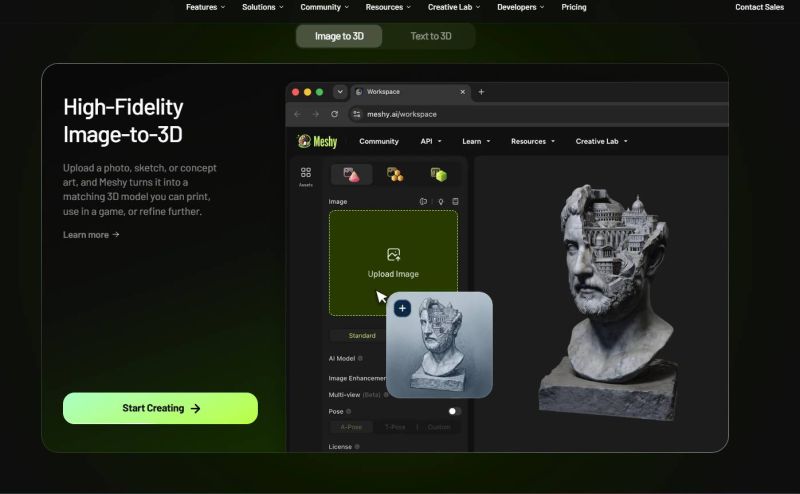Expand the top navigation Resources menu
The height and width of the screenshot is (494, 800).
point(388,7)
